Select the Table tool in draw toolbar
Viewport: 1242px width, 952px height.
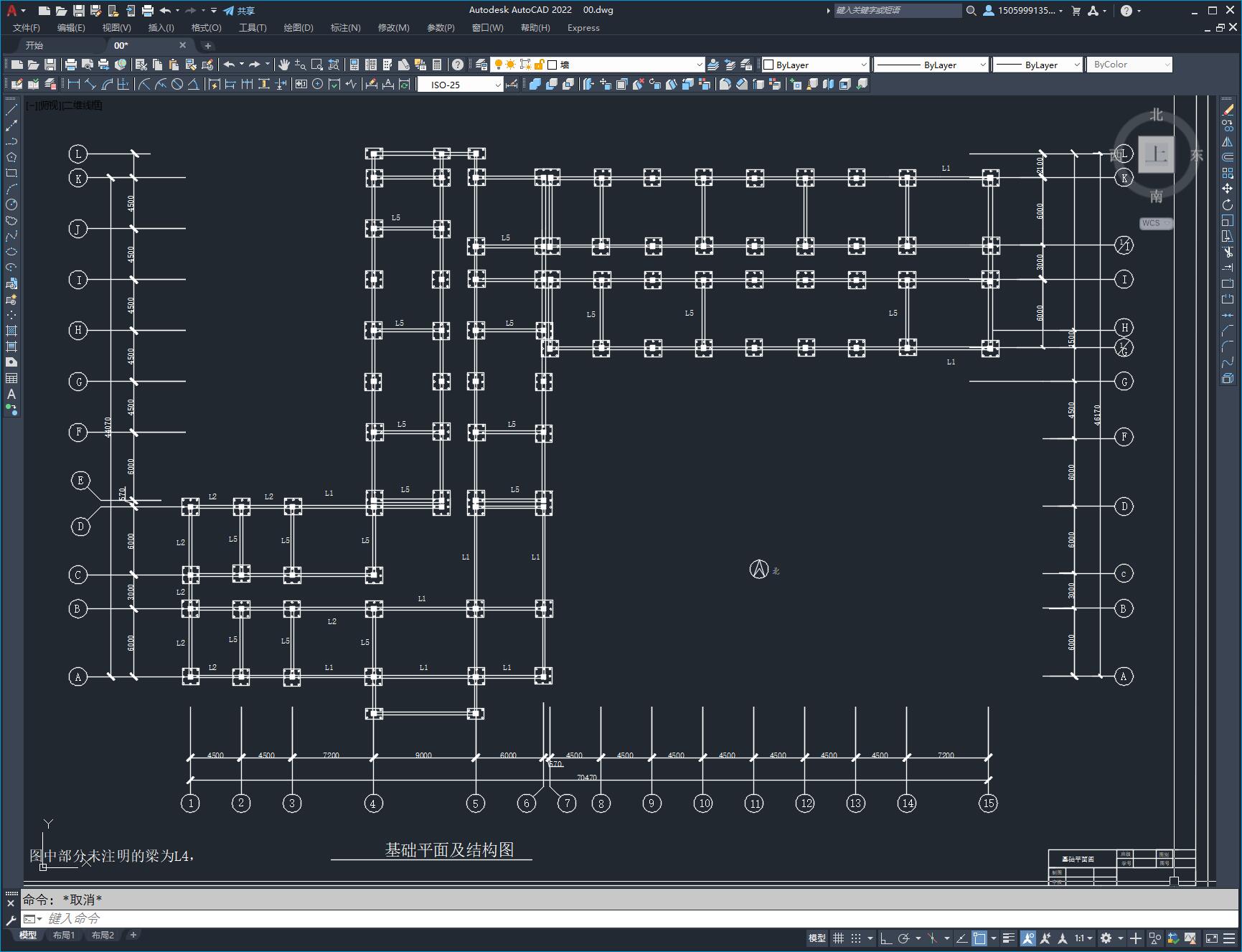click(x=11, y=378)
